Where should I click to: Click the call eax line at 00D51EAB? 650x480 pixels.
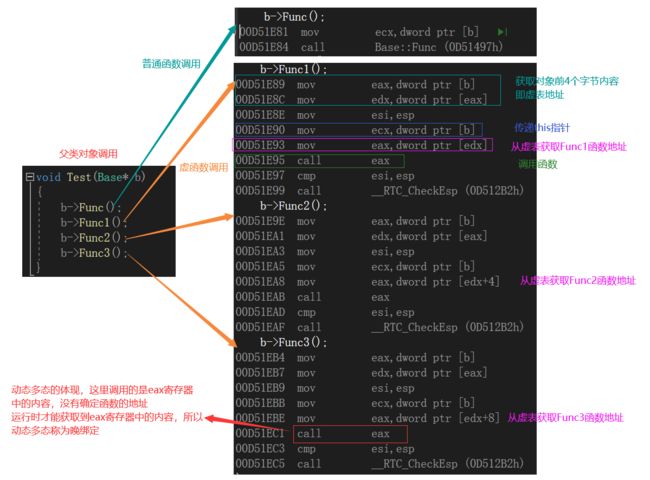point(313,297)
